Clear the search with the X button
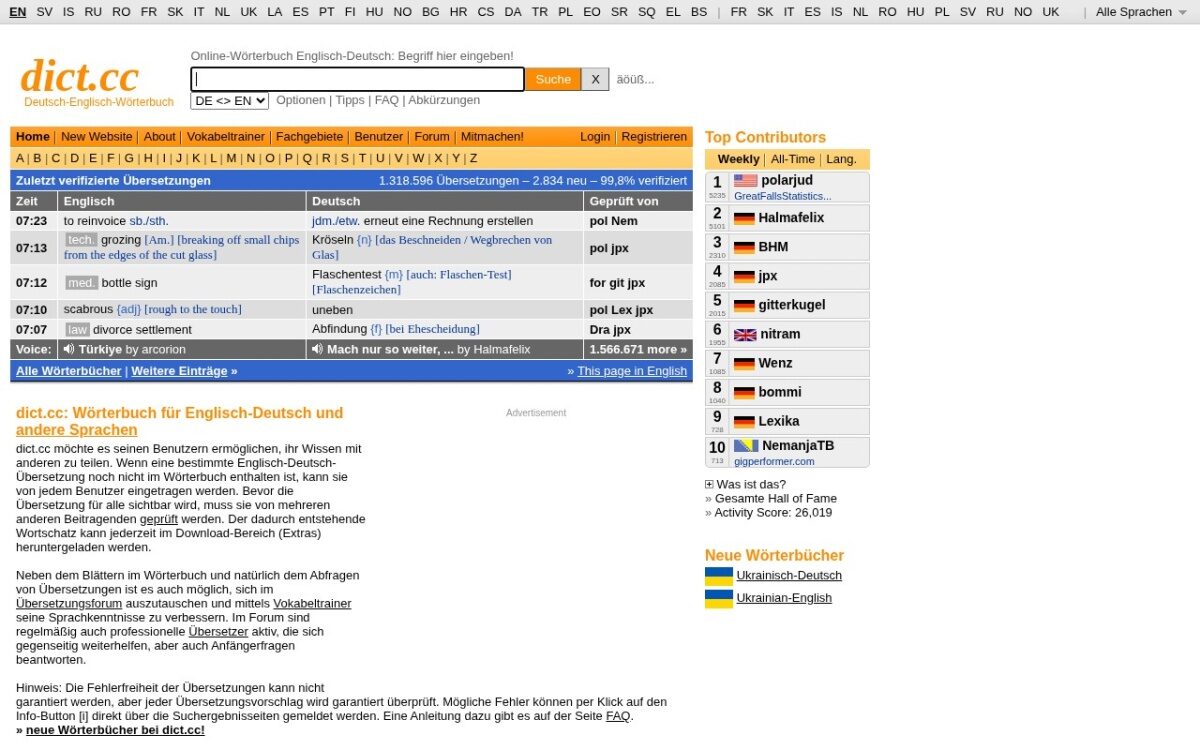Screen dimensions: 1200x750 [x=595, y=79]
